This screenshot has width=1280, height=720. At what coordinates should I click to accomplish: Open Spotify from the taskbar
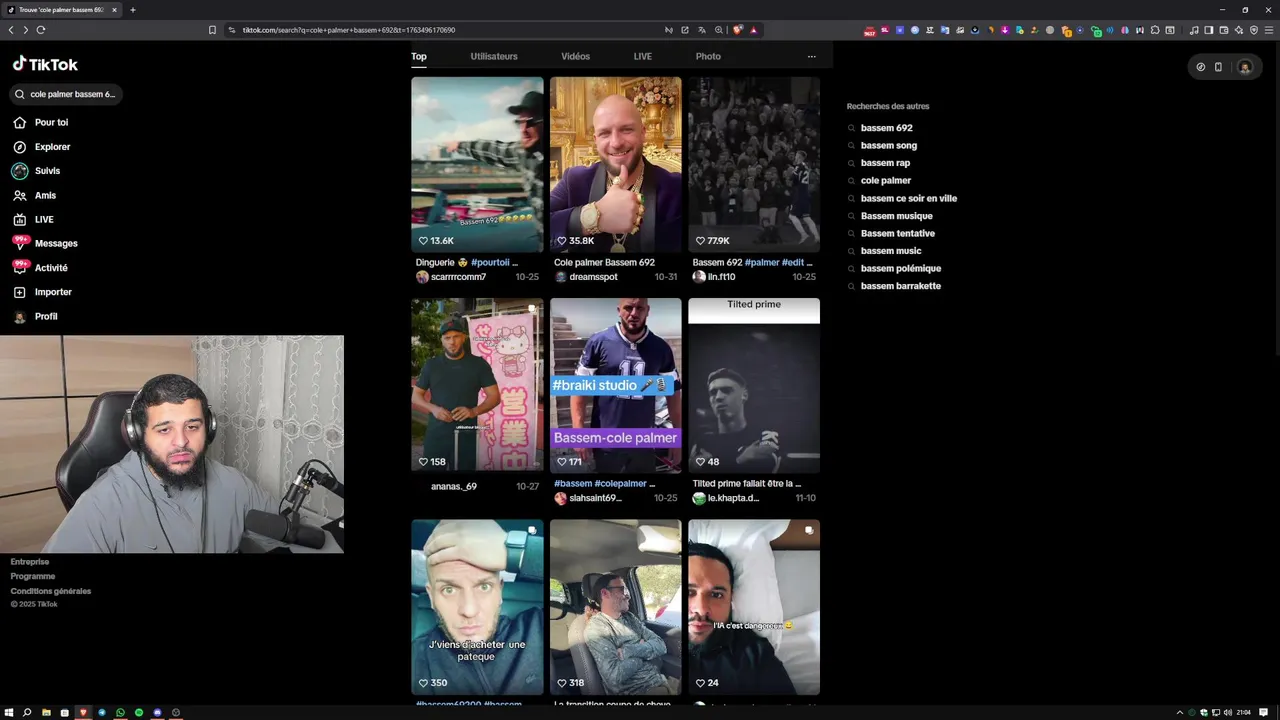139,712
